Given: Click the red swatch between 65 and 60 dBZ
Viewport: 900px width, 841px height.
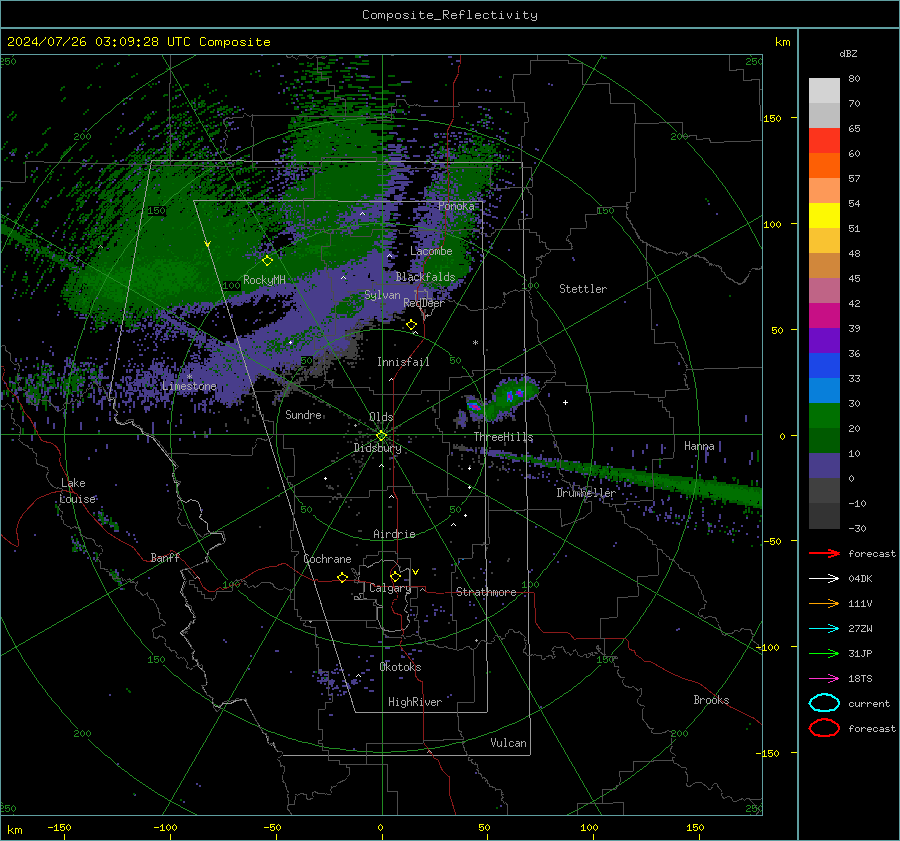Looking at the screenshot, I should click(x=824, y=141).
